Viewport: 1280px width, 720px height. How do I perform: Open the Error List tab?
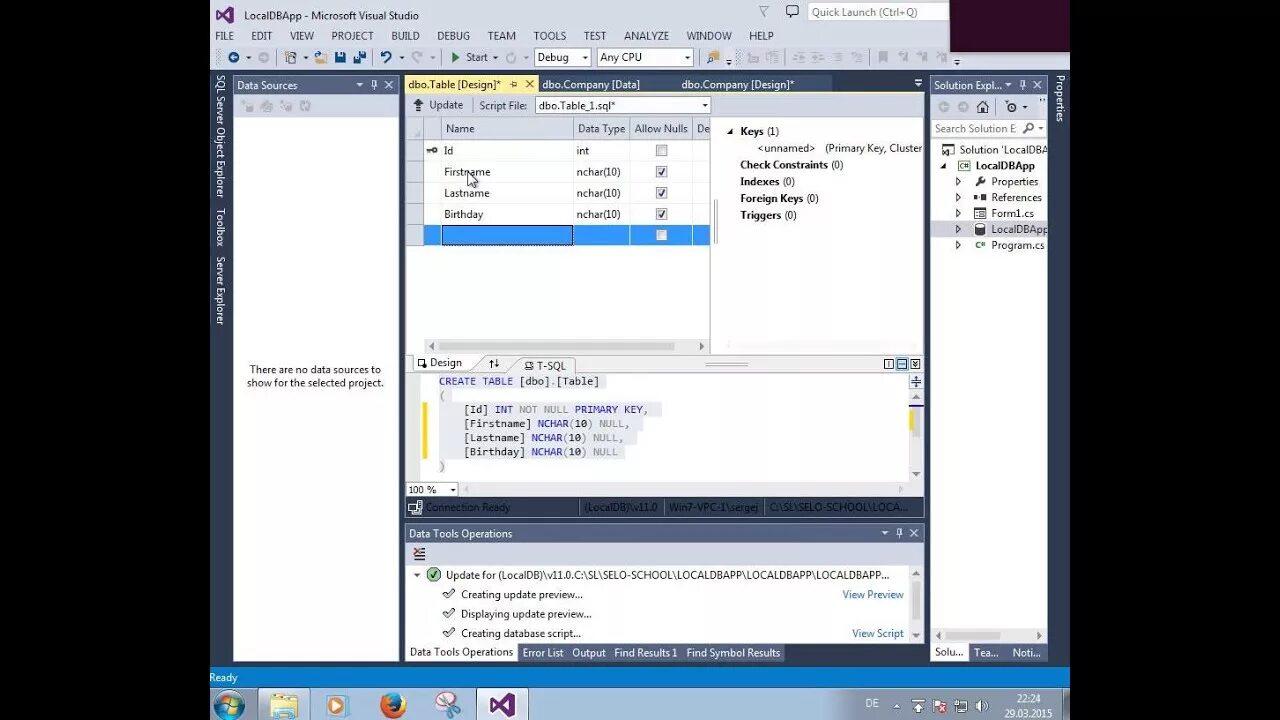[x=543, y=653]
